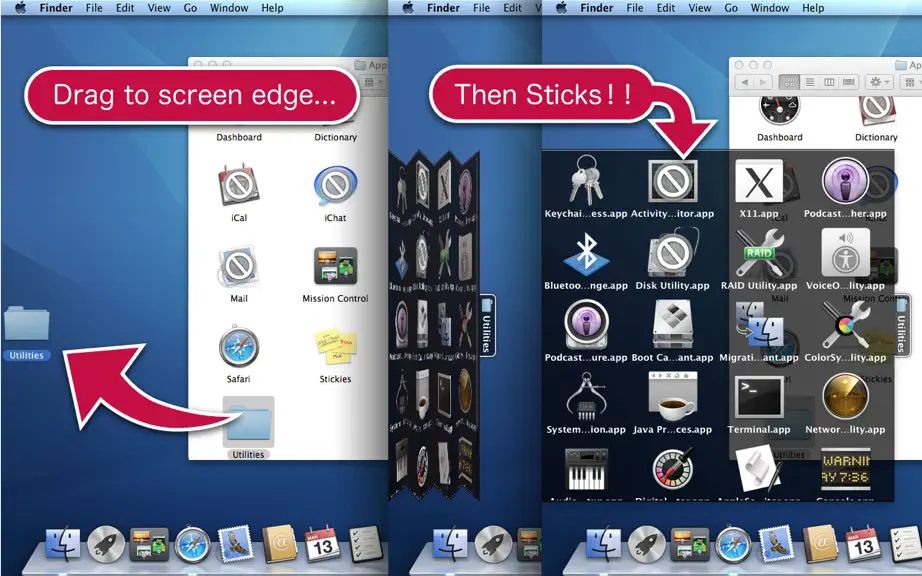
Task: Open the Console warning-display icon
Action: click(x=845, y=469)
